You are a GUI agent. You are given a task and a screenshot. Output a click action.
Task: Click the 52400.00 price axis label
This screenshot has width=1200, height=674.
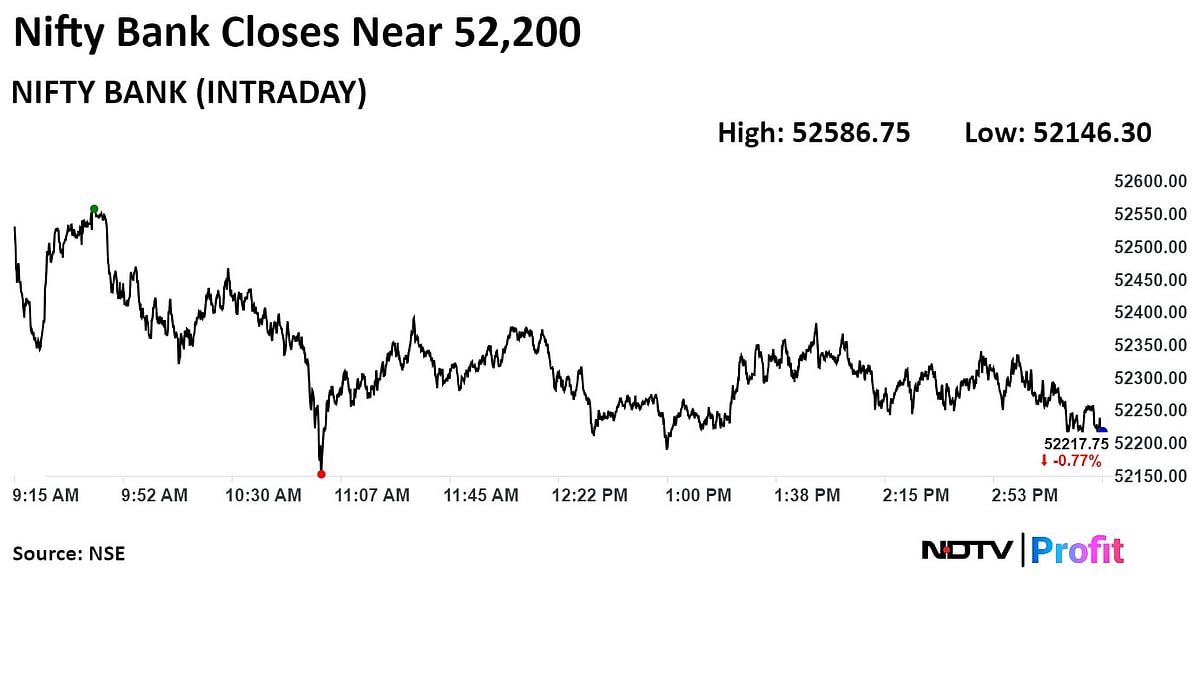(1149, 312)
